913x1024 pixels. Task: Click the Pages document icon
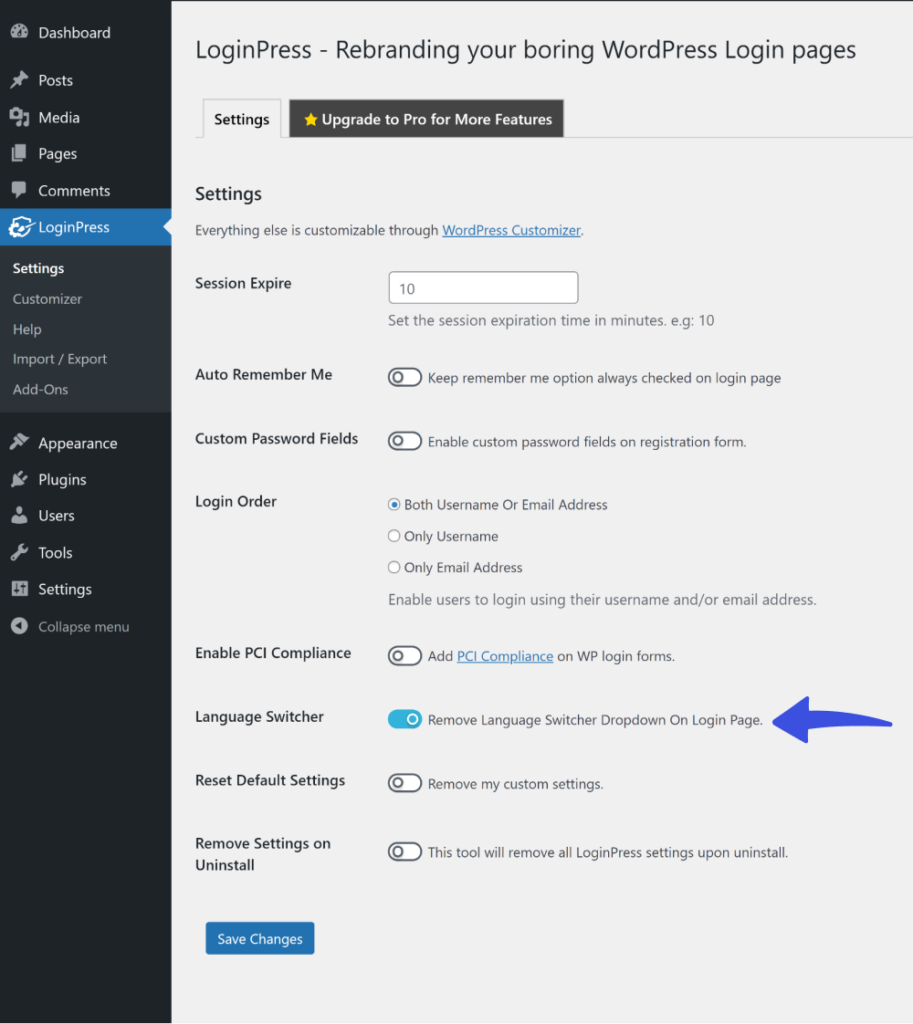tap(20, 153)
